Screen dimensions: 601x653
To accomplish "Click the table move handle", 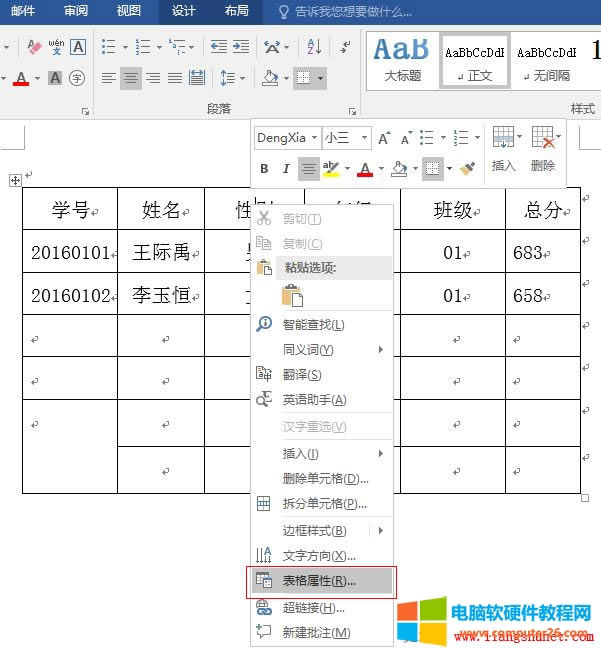I will (x=15, y=181).
